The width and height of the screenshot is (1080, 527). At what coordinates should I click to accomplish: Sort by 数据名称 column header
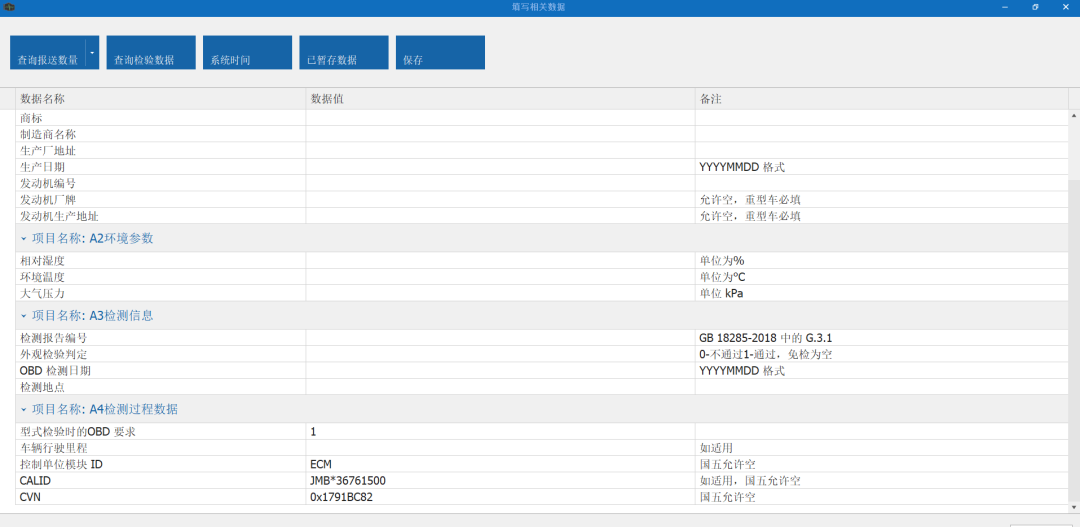160,99
